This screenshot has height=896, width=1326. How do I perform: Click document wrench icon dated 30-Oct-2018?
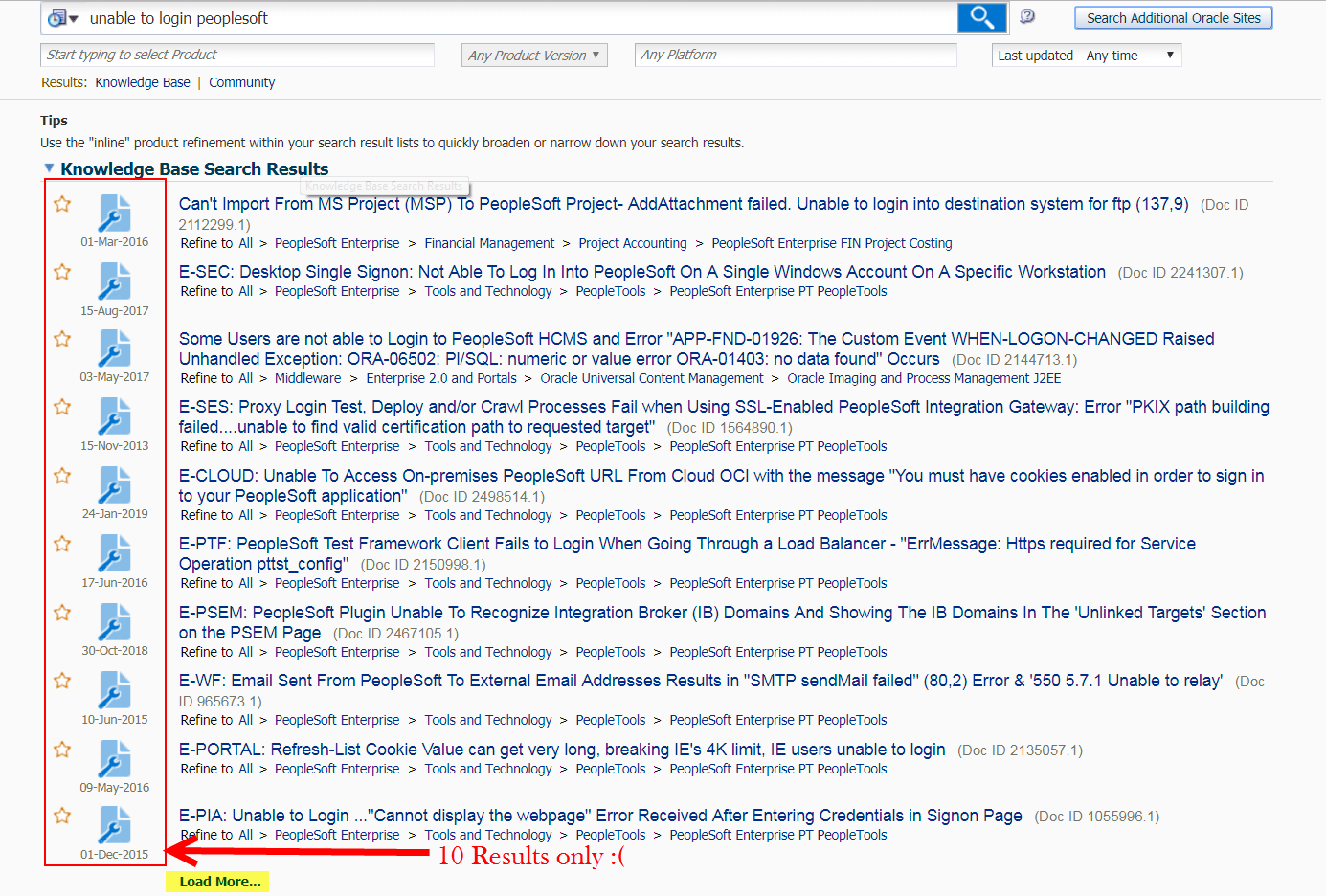point(114,622)
